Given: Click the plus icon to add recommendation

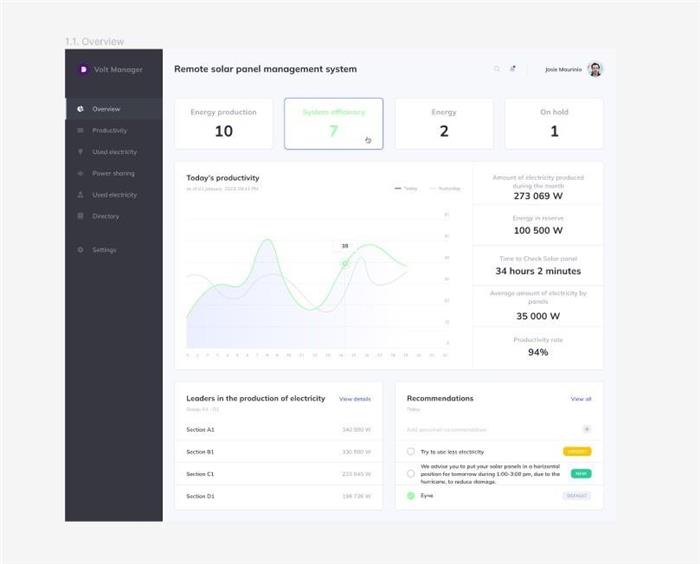Looking at the screenshot, I should (x=587, y=429).
